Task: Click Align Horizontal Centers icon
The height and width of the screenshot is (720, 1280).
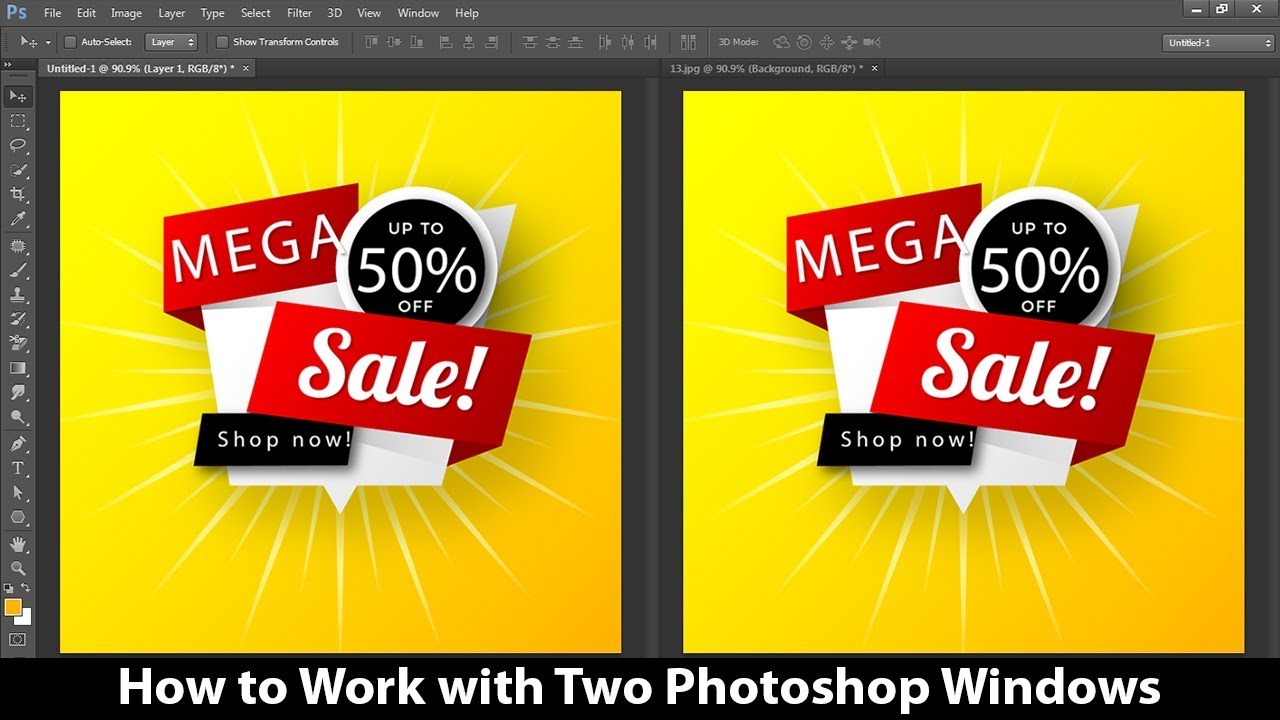Action: pos(468,42)
